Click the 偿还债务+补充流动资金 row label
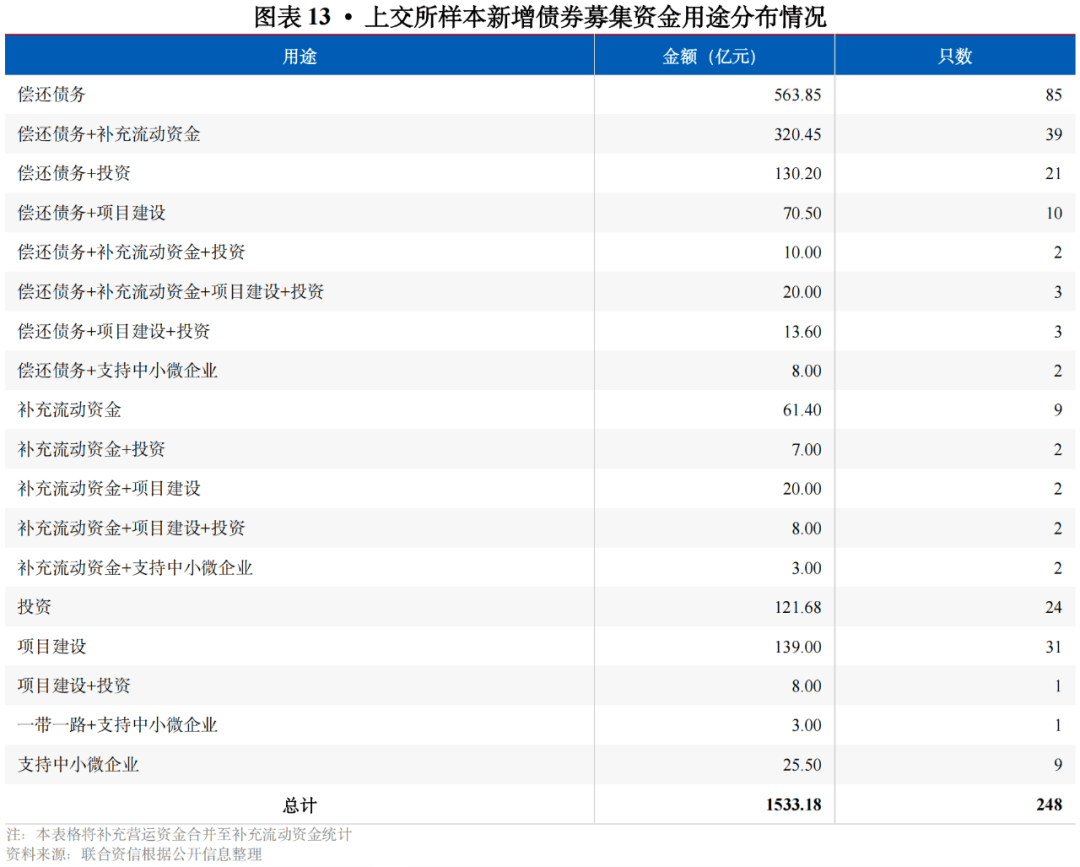Viewport: 1080px width, 867px height. click(x=109, y=134)
